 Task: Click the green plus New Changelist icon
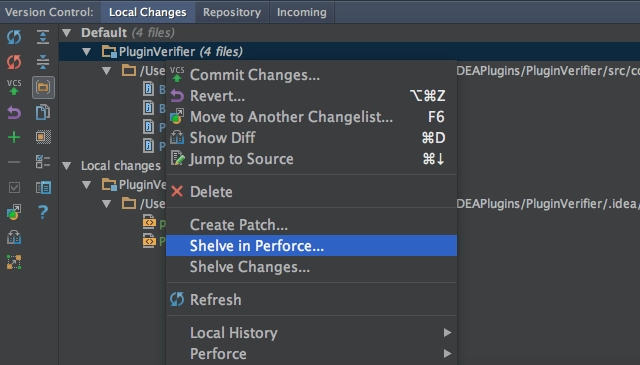[x=14, y=137]
